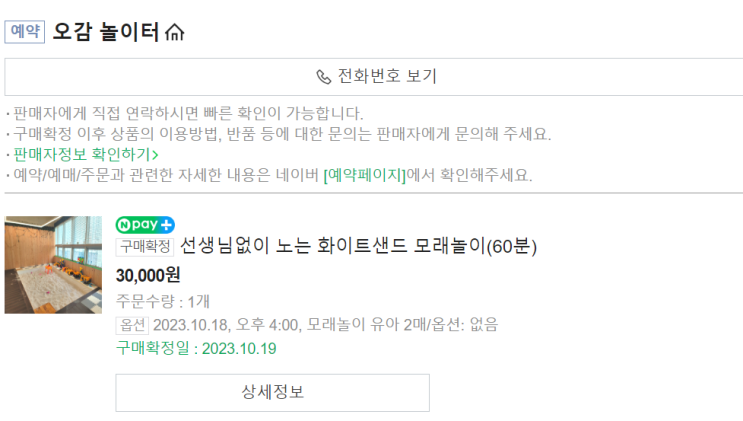Click the 2023.10.18 reservation option details
The width and height of the screenshot is (743, 421).
[325, 324]
